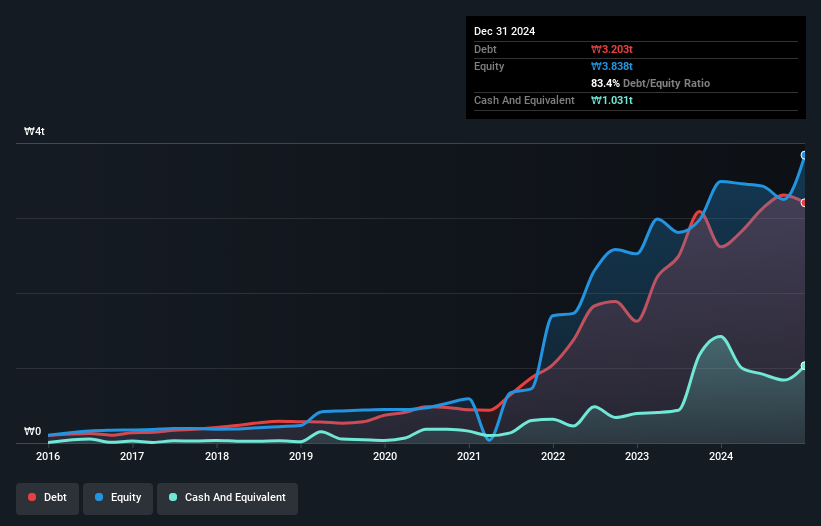Click the 2017 x-axis label
This screenshot has width=821, height=526.
pos(132,456)
